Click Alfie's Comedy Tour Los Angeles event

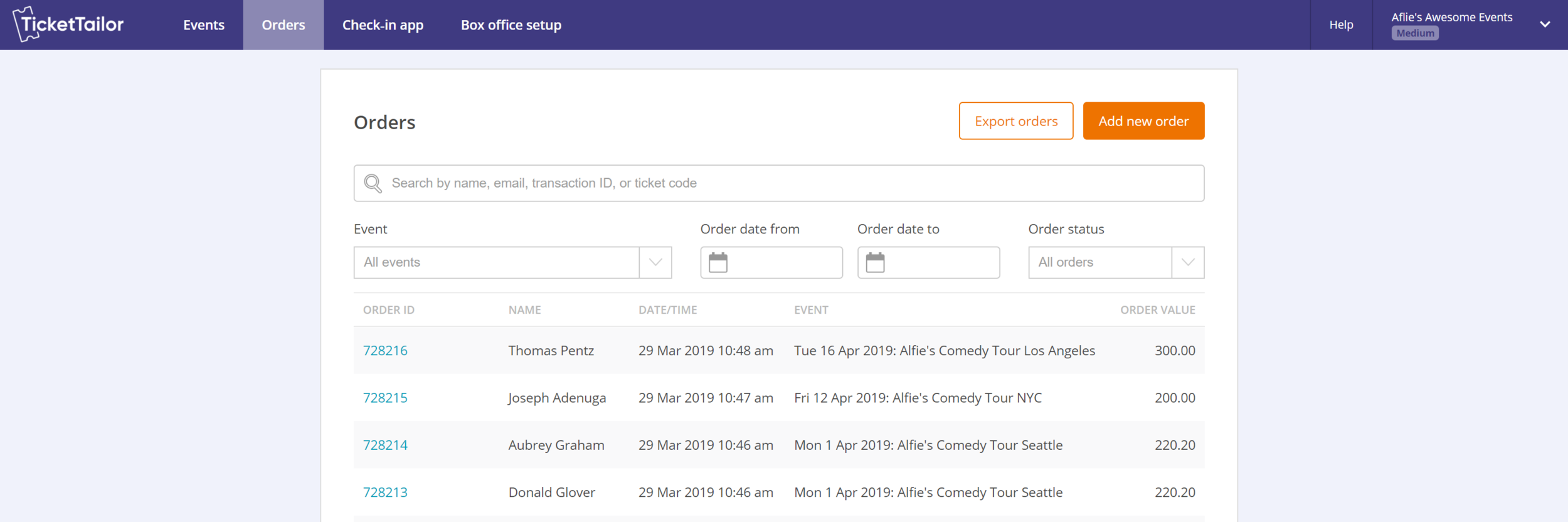[945, 351]
